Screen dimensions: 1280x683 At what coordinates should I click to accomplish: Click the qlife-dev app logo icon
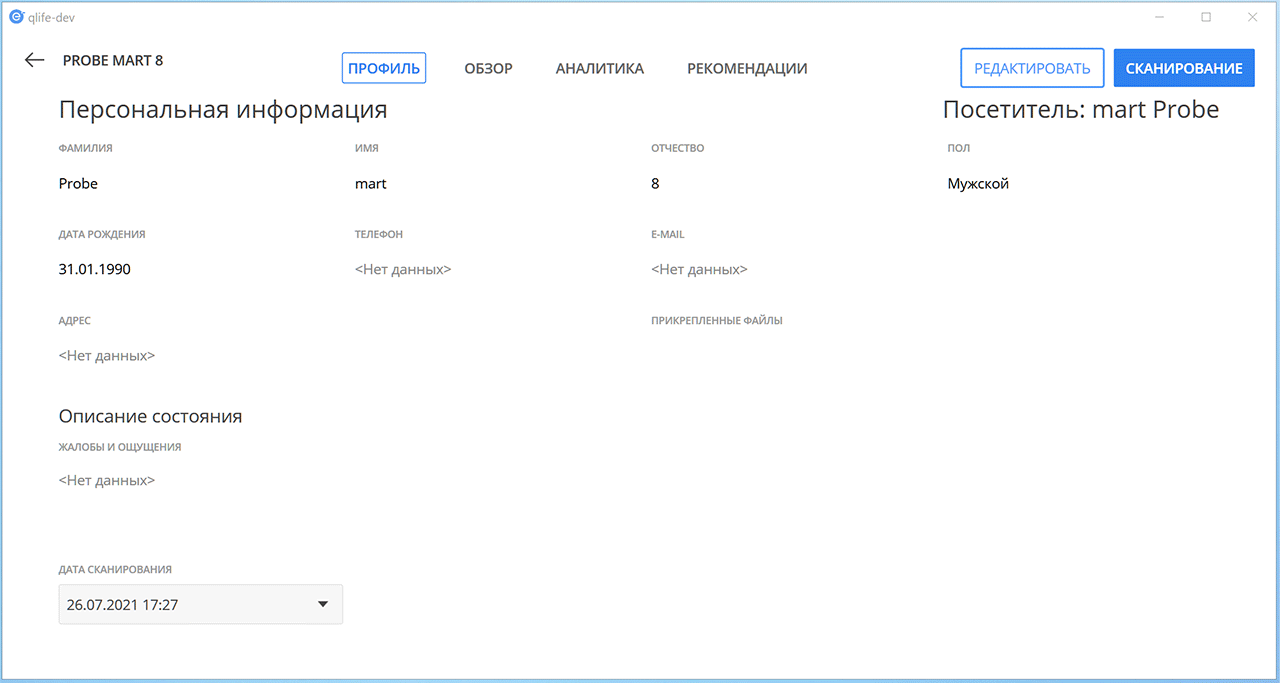[16, 16]
